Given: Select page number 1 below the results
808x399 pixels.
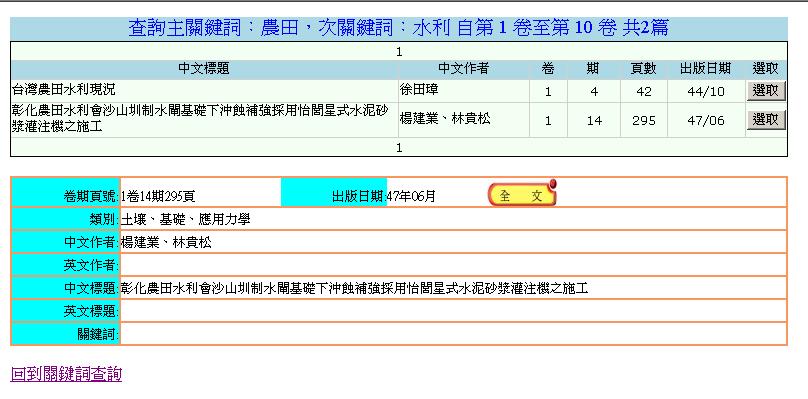Looking at the screenshot, I should [x=399, y=147].
